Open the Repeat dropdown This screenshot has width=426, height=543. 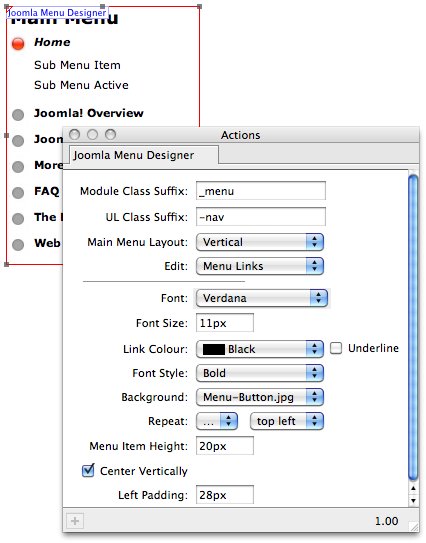tap(217, 421)
